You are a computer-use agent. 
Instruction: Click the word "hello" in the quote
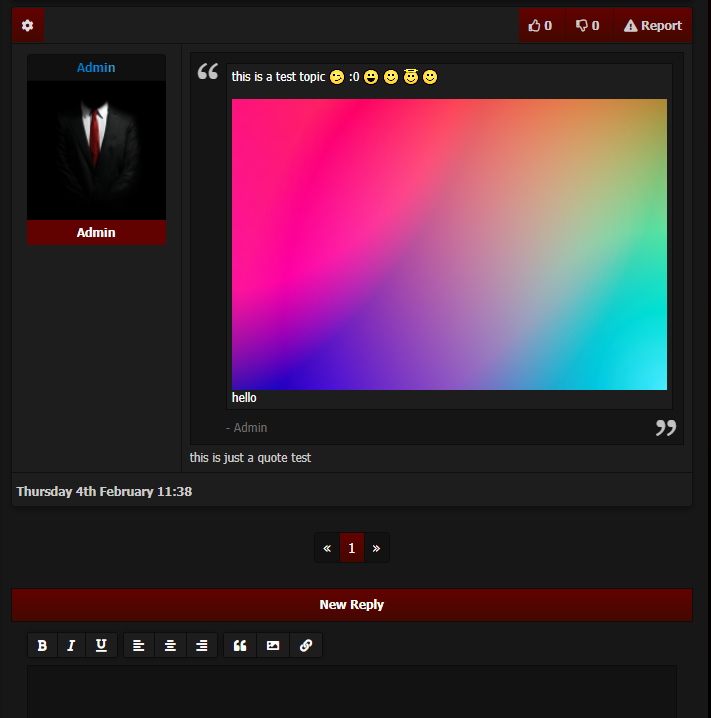tap(244, 397)
